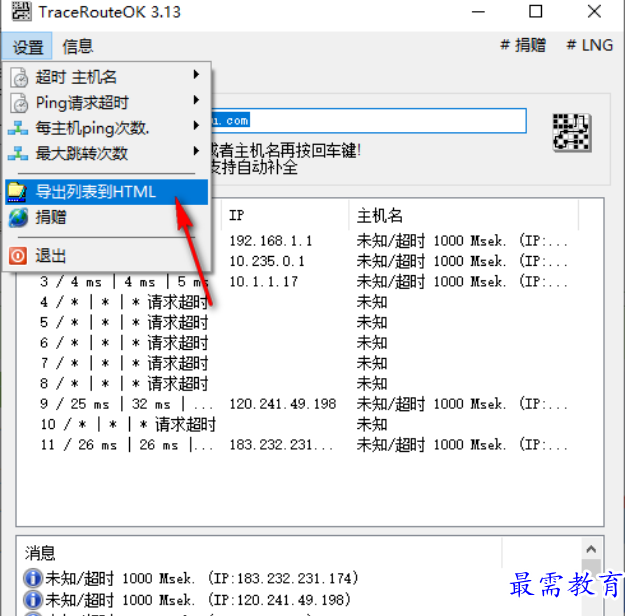
Task: Click the 消息 header of message panel
Action: (x=39, y=553)
